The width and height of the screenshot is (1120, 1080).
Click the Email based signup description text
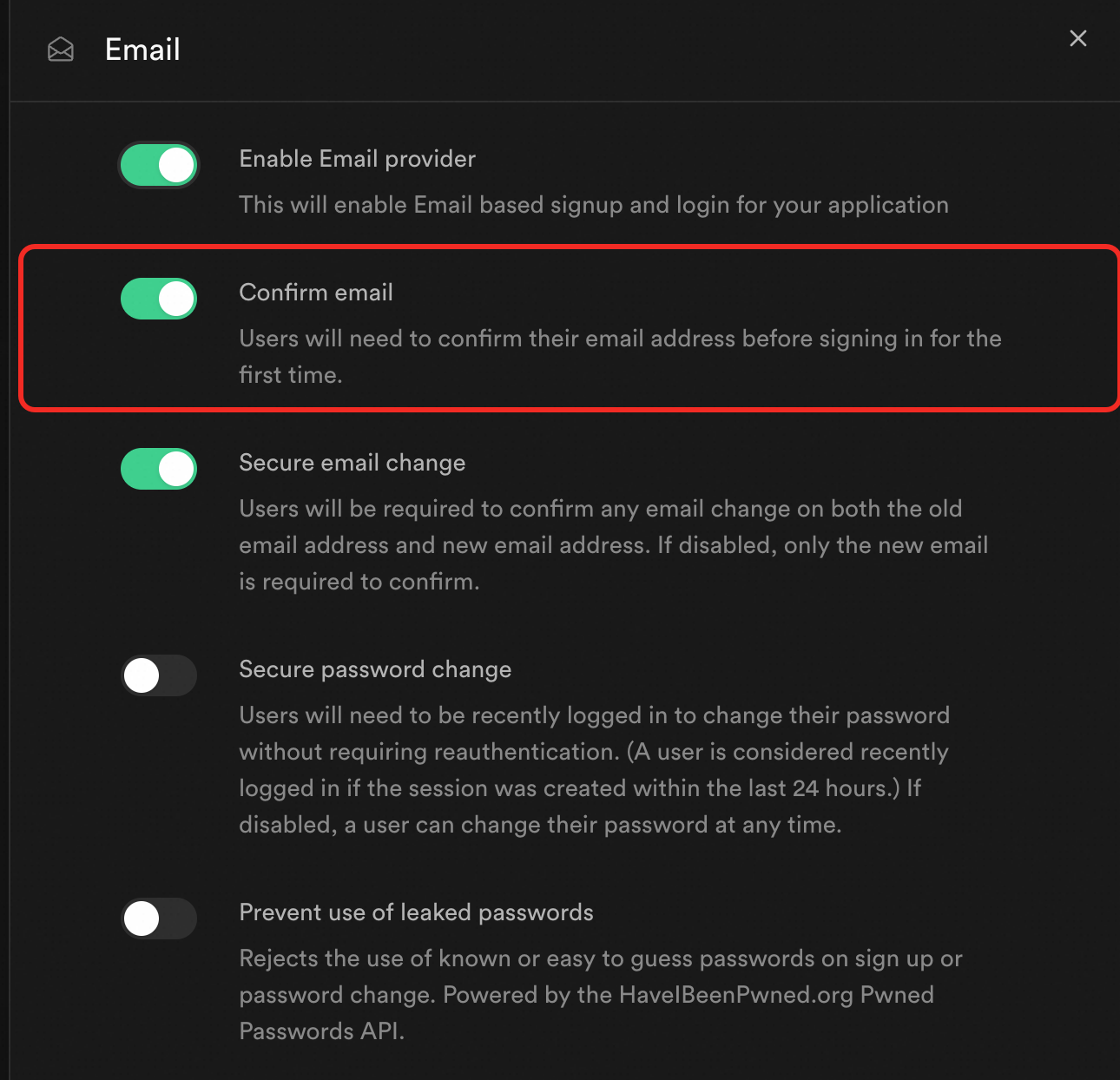(593, 205)
